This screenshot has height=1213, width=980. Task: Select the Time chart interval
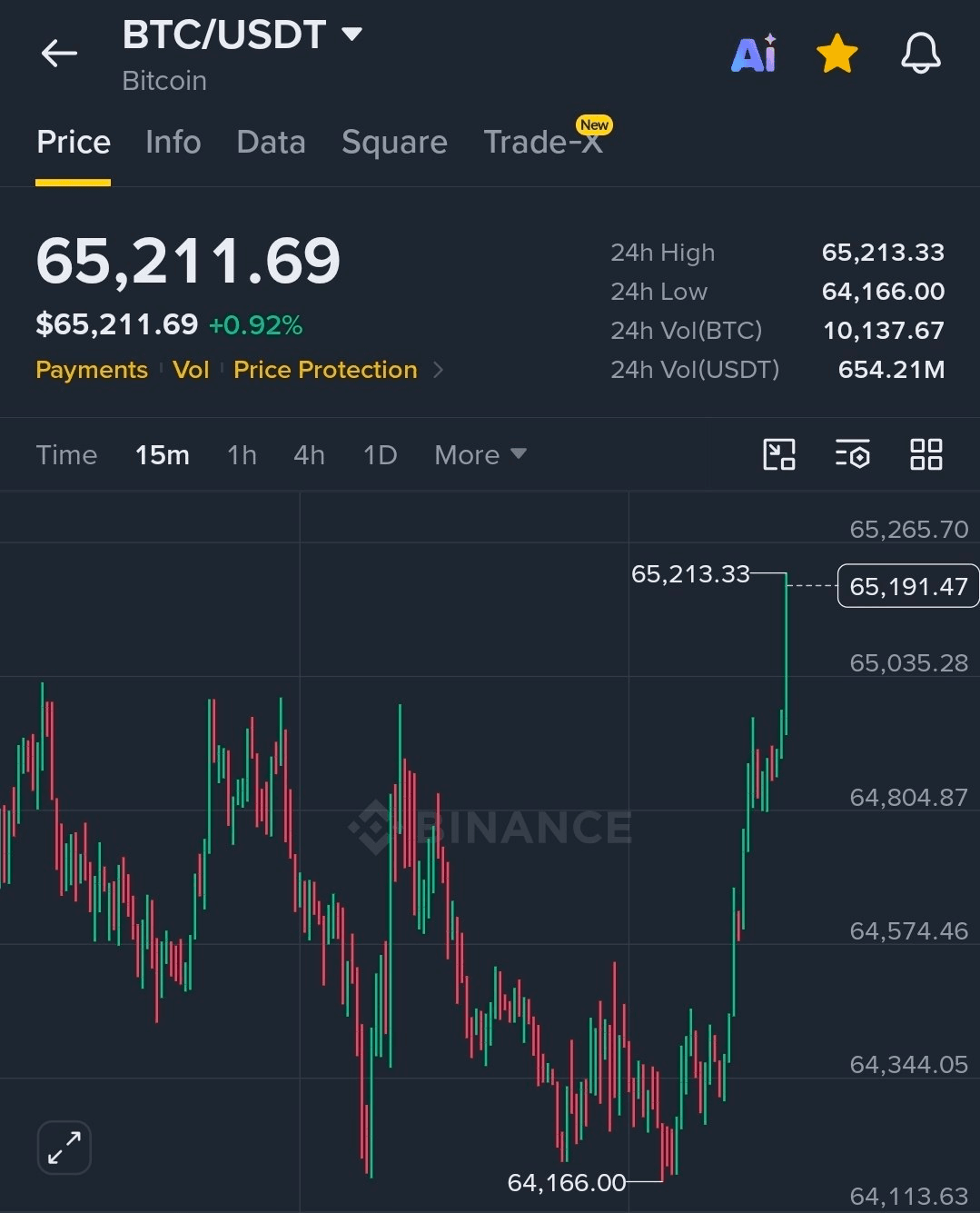click(66, 455)
